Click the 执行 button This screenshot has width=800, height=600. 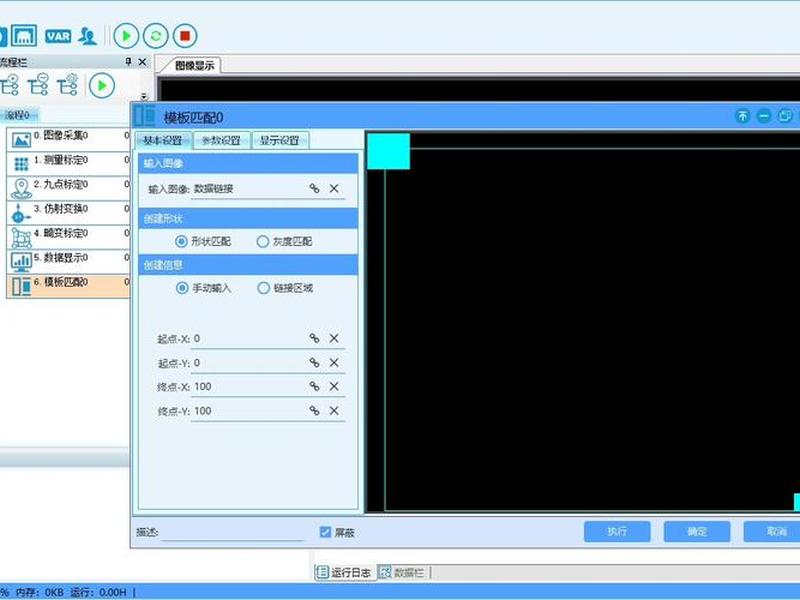pos(617,532)
